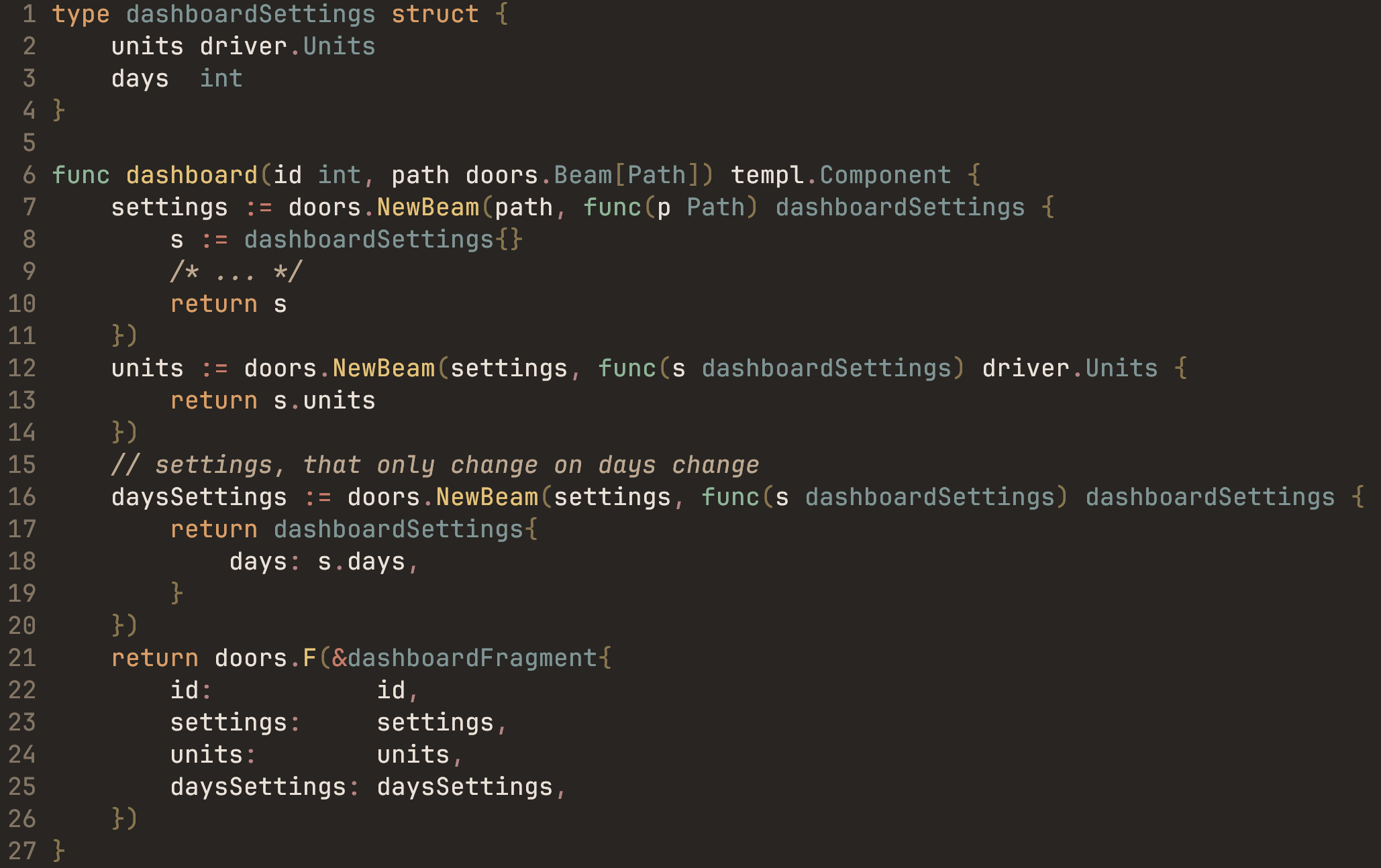Click the daysSettings value on line 25
This screenshot has height=868, width=1381.
pos(464,787)
